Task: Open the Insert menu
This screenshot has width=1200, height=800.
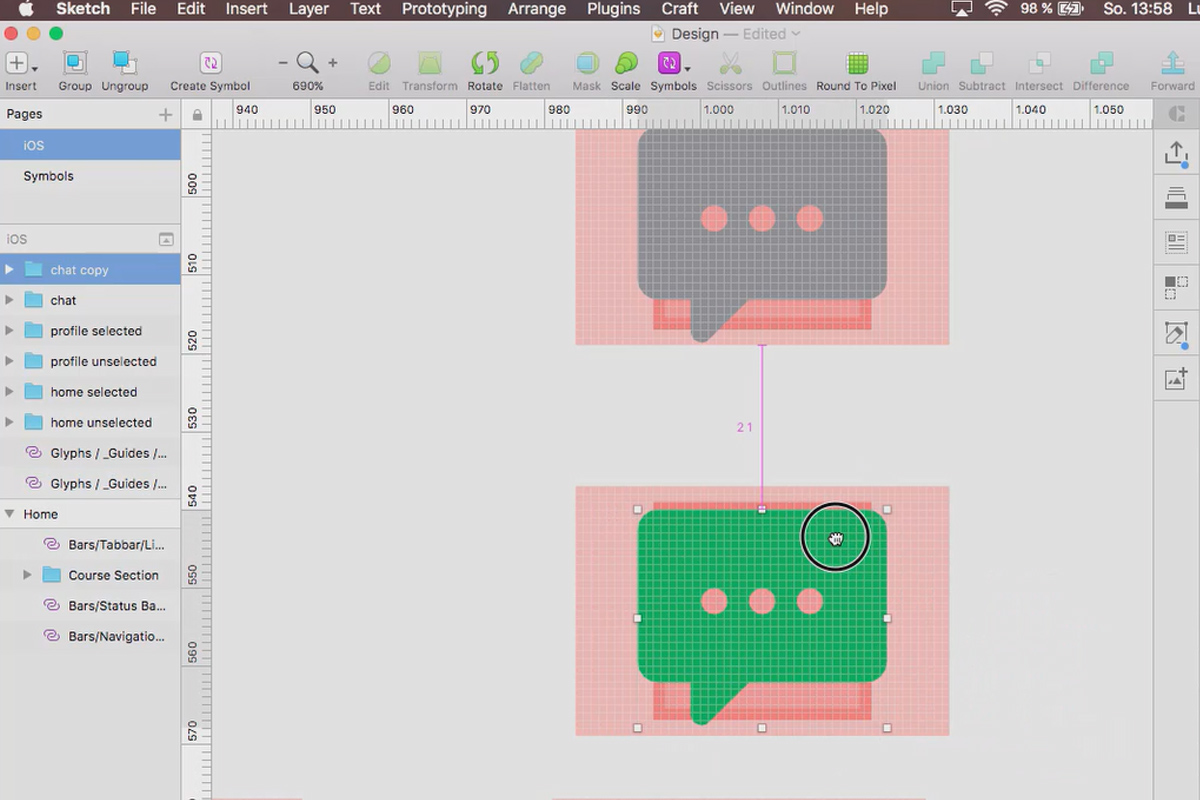Action: 246,9
